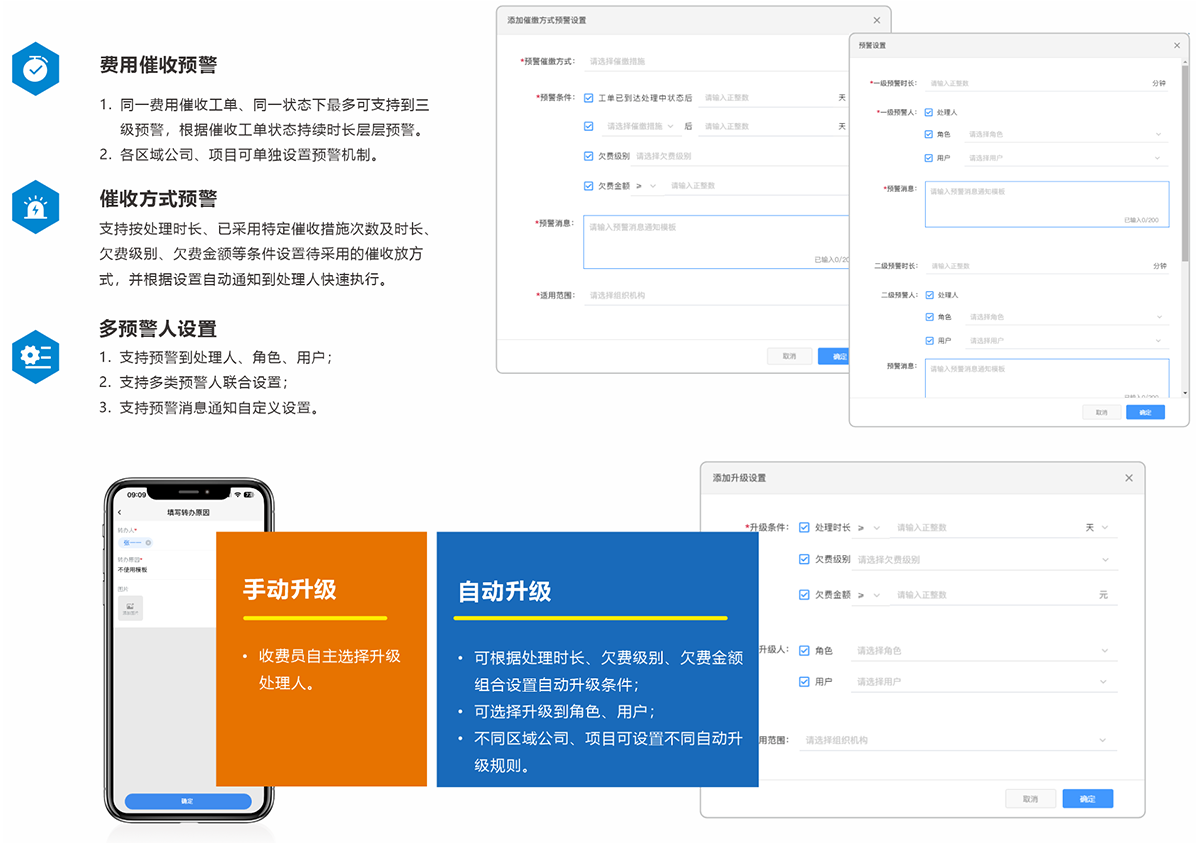Tap the add picture icon on phone
The height and width of the screenshot is (843, 1200).
click(130, 608)
